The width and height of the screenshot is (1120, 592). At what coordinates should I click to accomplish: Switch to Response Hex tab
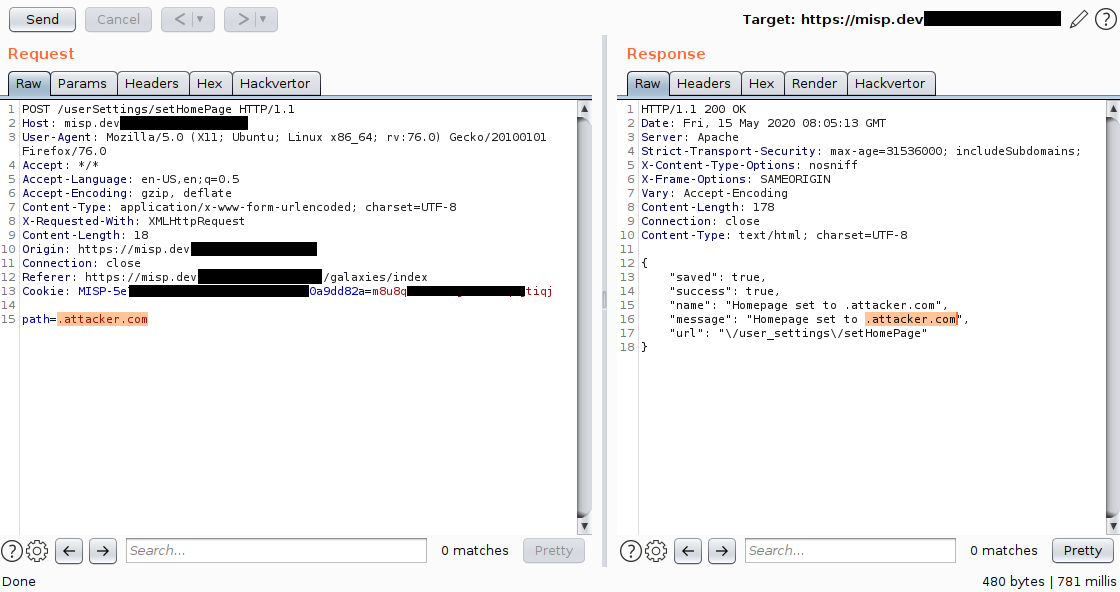point(761,84)
